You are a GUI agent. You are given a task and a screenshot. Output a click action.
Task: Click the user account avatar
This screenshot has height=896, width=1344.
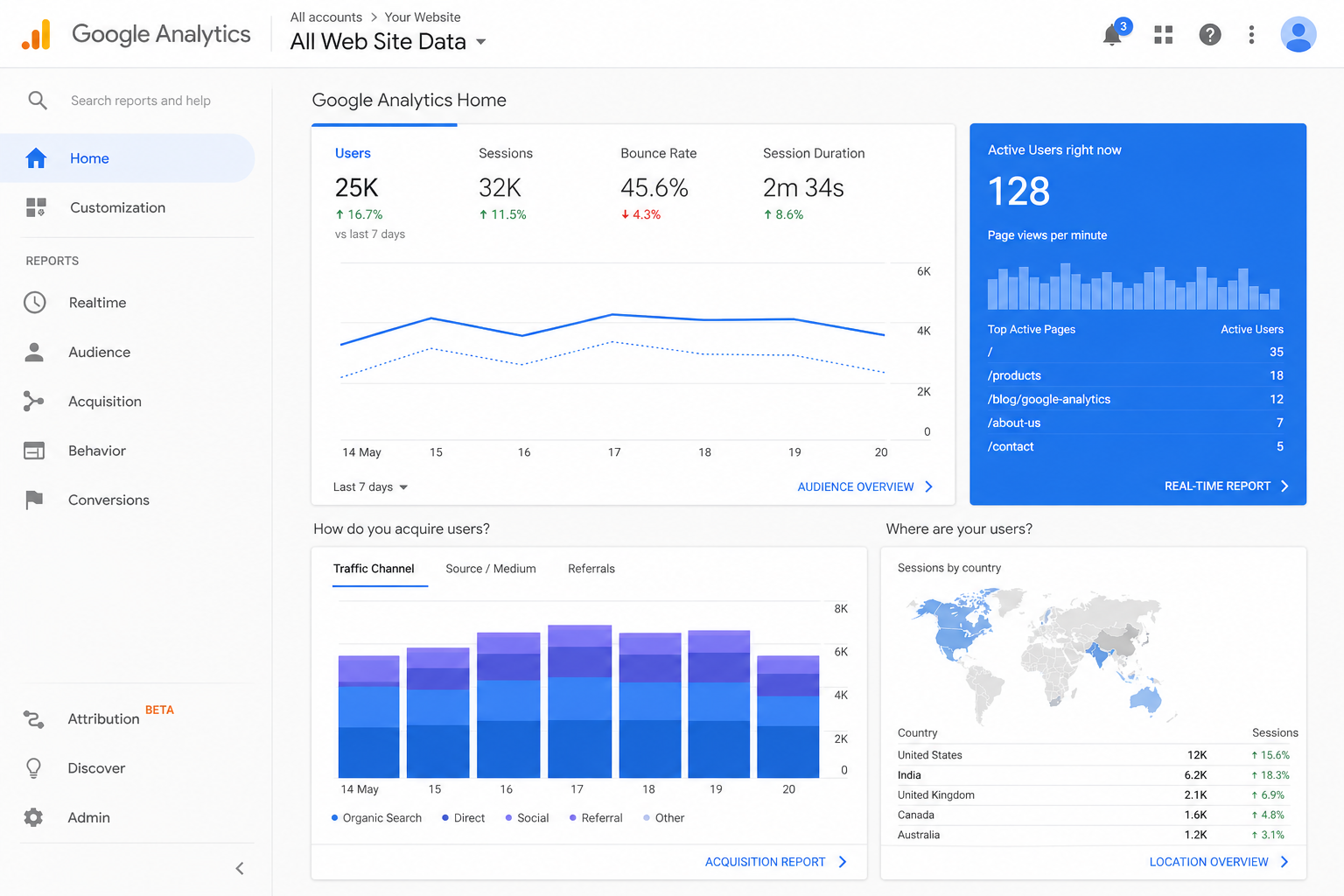coord(1298,35)
